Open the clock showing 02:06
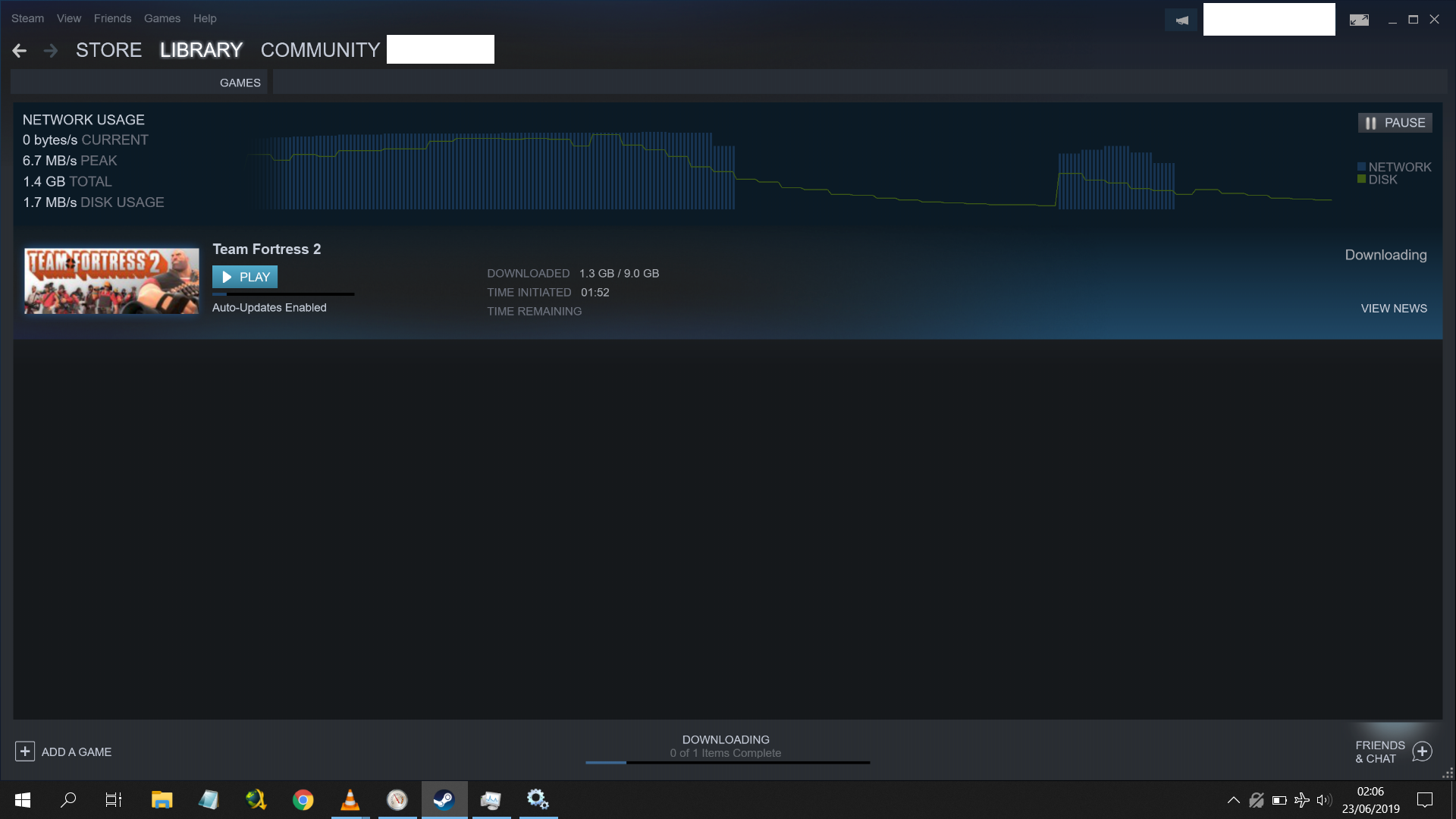Screen dimensions: 1456x819 (1370, 792)
